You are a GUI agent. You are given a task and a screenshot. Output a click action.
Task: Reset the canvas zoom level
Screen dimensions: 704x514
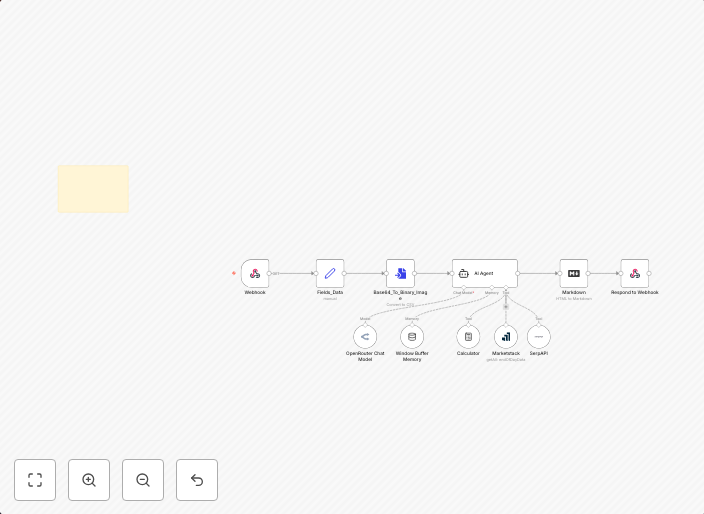click(x=197, y=480)
